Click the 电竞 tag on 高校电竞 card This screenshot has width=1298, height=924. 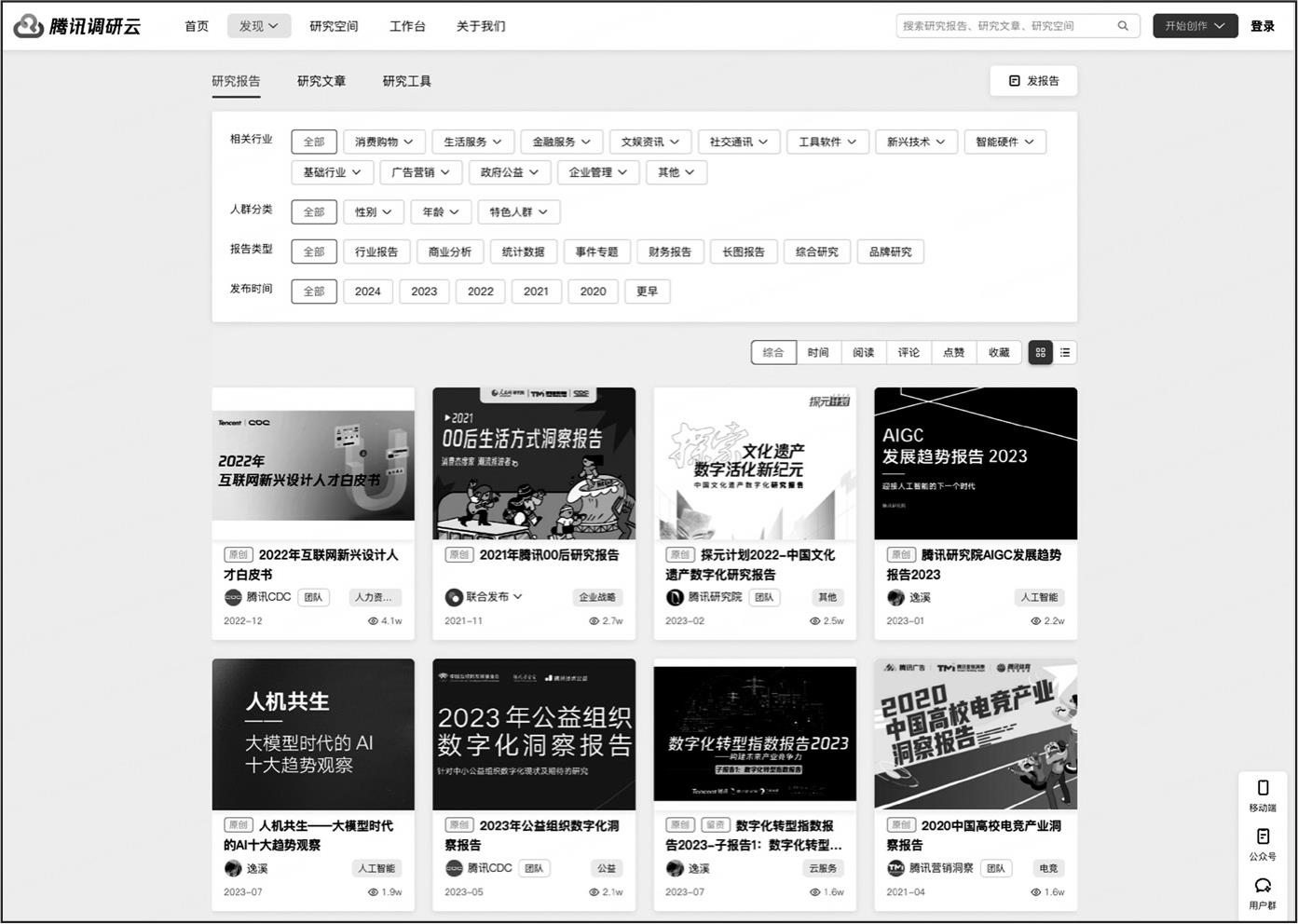(x=1048, y=868)
